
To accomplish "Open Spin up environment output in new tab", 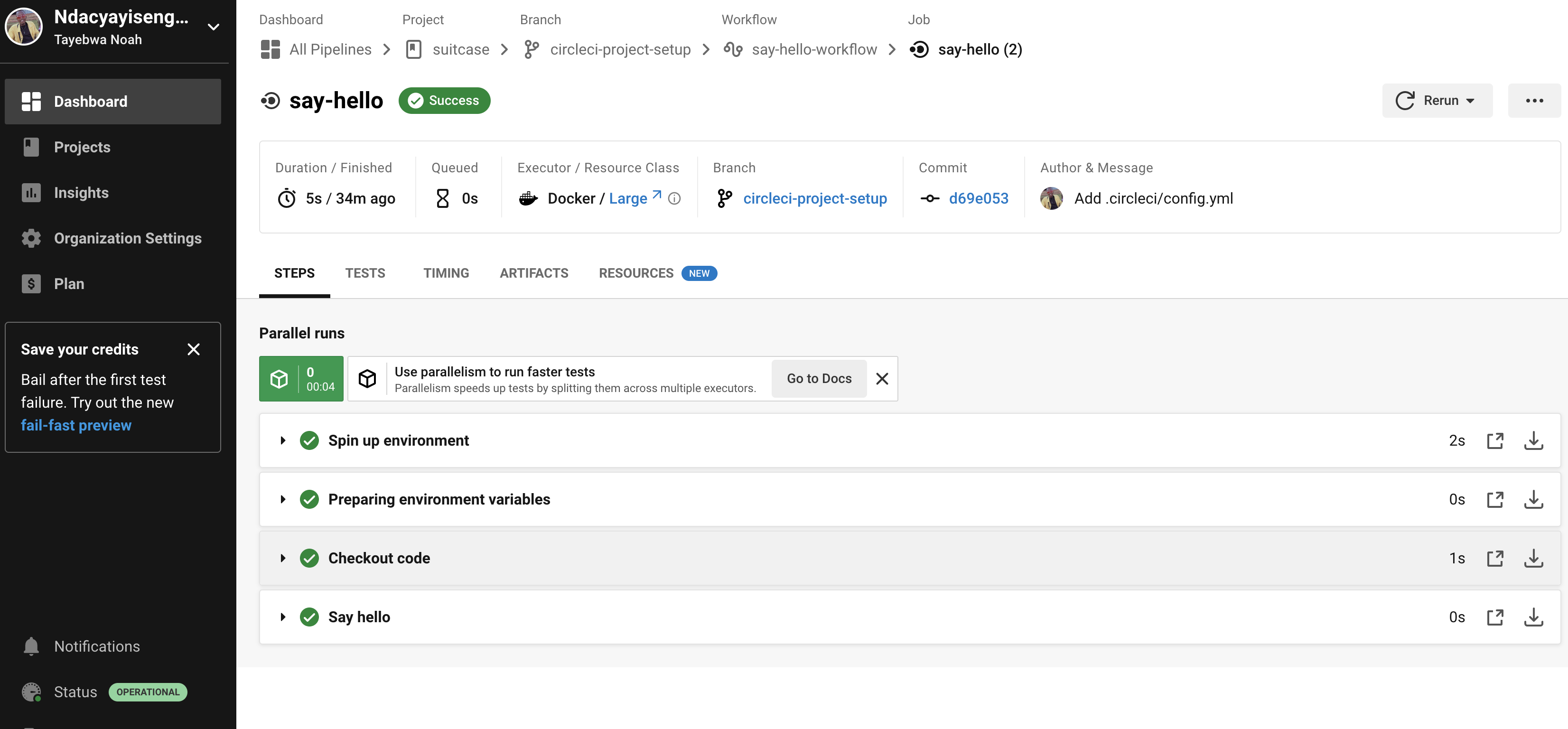I will (1495, 440).
